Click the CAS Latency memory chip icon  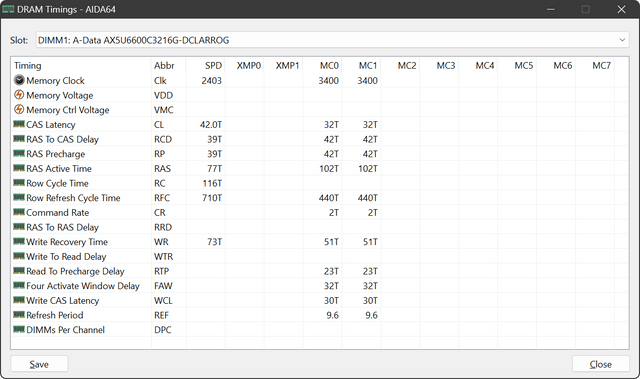pyautogui.click(x=19, y=124)
